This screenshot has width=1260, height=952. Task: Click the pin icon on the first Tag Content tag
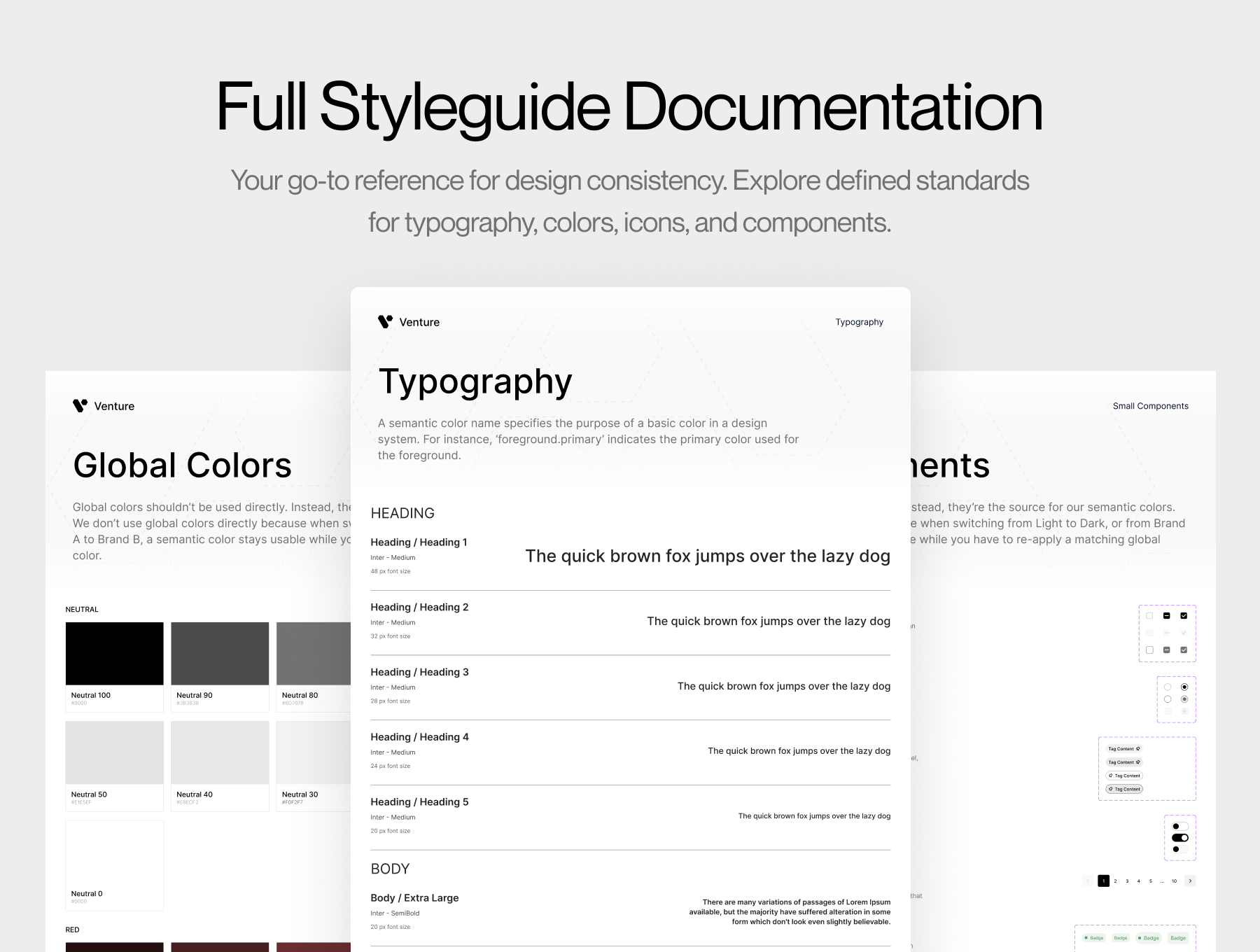point(1138,749)
